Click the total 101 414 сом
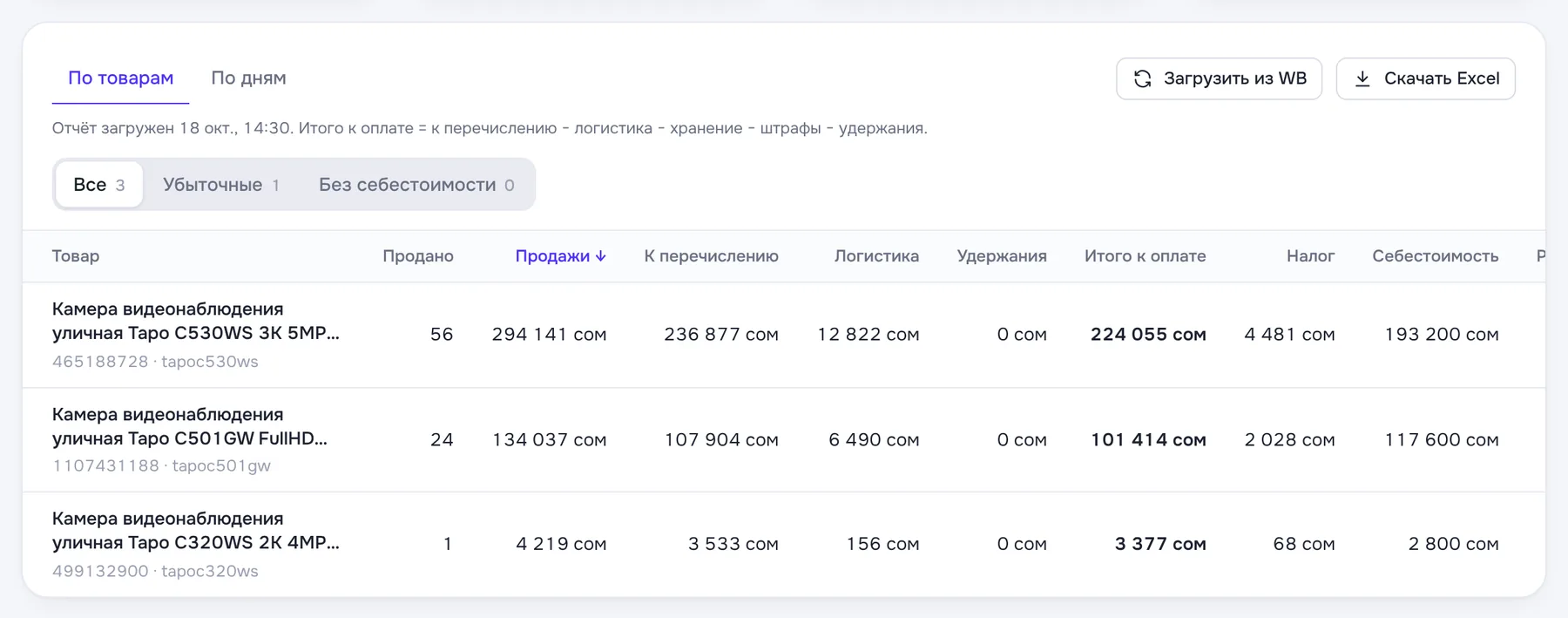 [x=1148, y=439]
